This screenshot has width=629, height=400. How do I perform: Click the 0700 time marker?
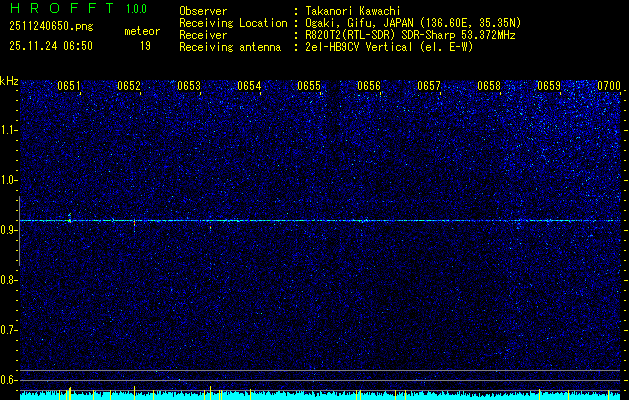click(609, 86)
